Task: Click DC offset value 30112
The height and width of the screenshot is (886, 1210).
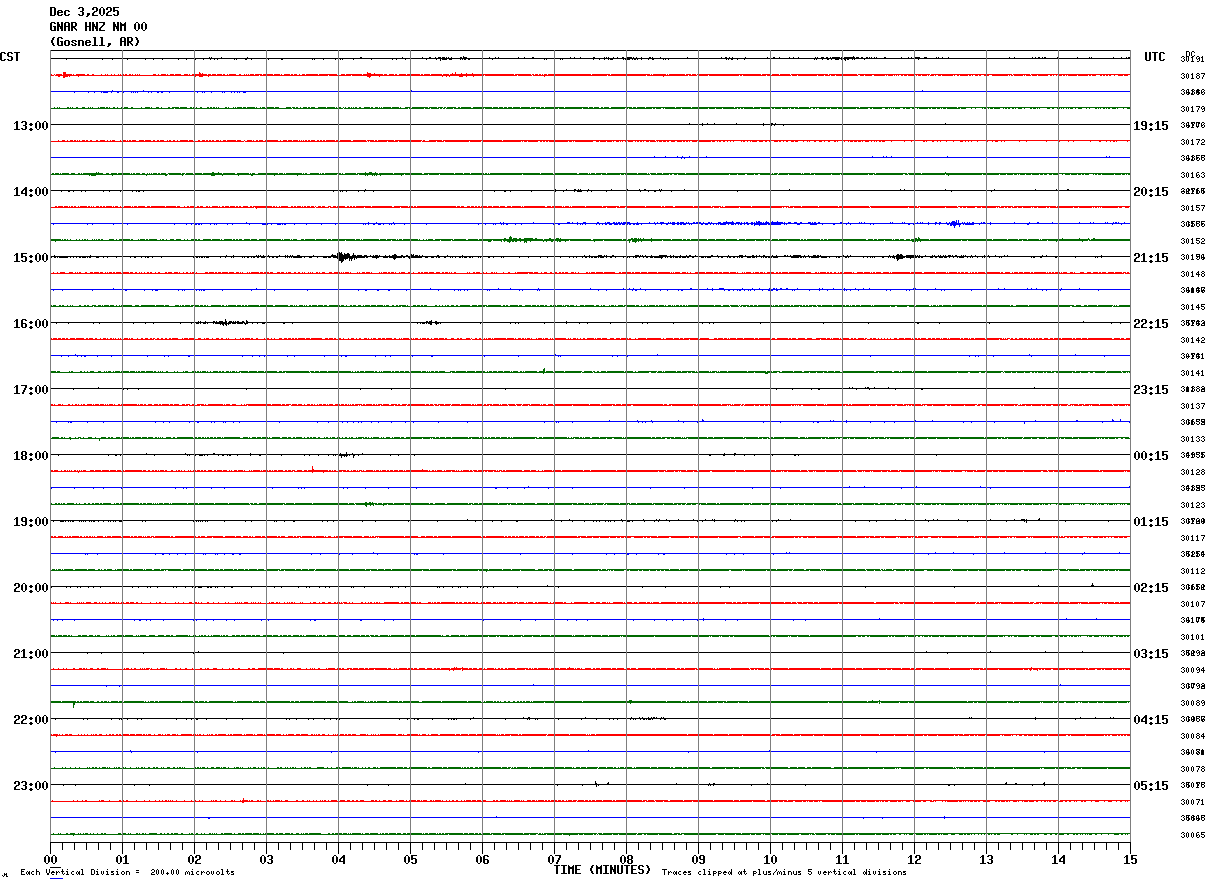Action: (x=1192, y=571)
